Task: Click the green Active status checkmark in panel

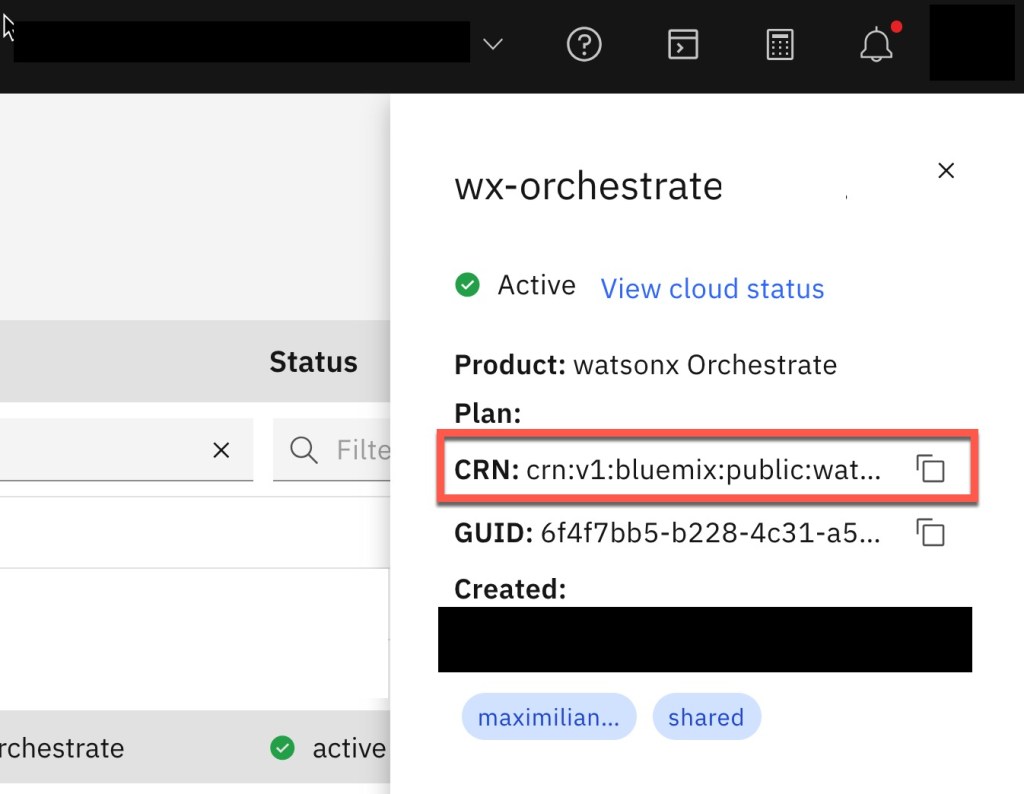Action: tap(467, 286)
